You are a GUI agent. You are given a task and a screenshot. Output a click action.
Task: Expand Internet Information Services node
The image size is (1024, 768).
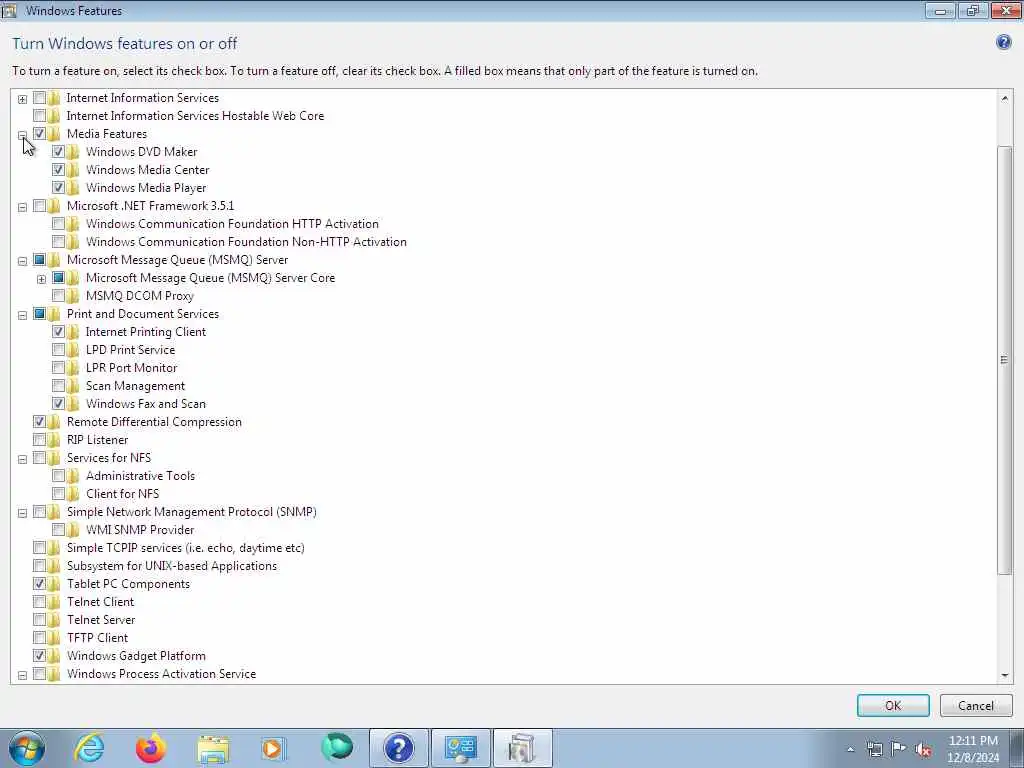pyautogui.click(x=22, y=99)
